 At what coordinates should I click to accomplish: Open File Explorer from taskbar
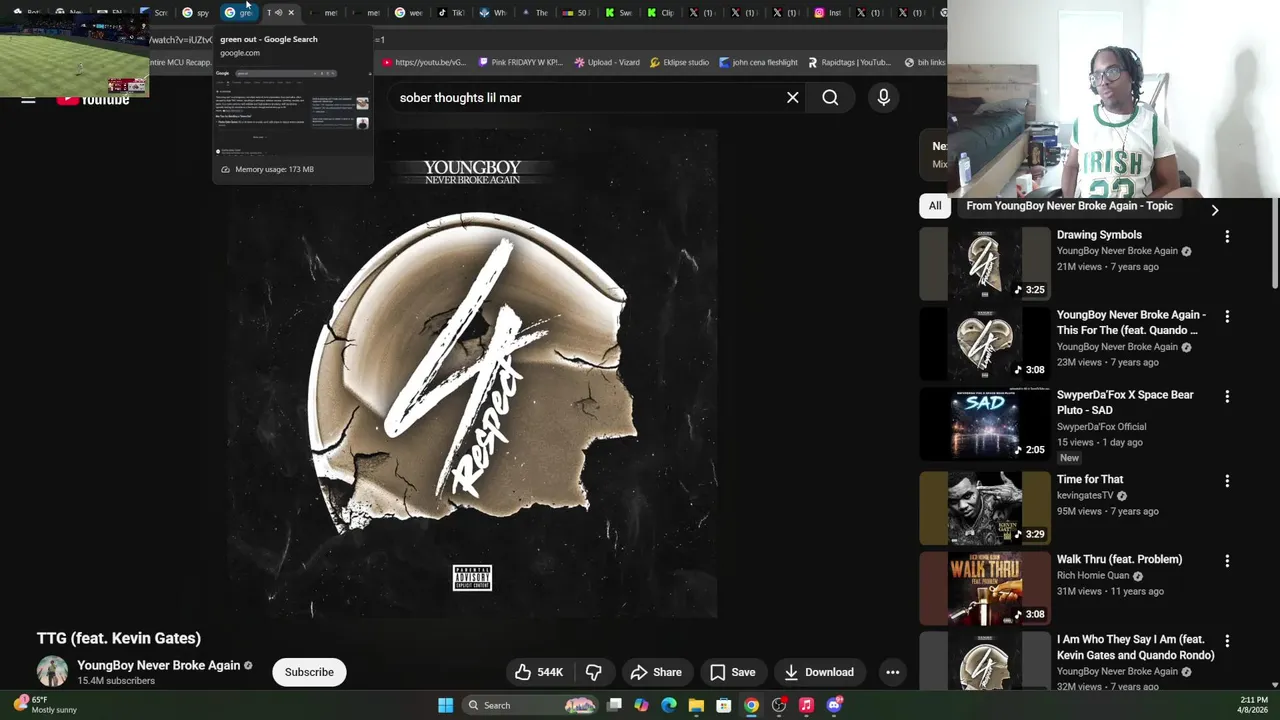[696, 705]
